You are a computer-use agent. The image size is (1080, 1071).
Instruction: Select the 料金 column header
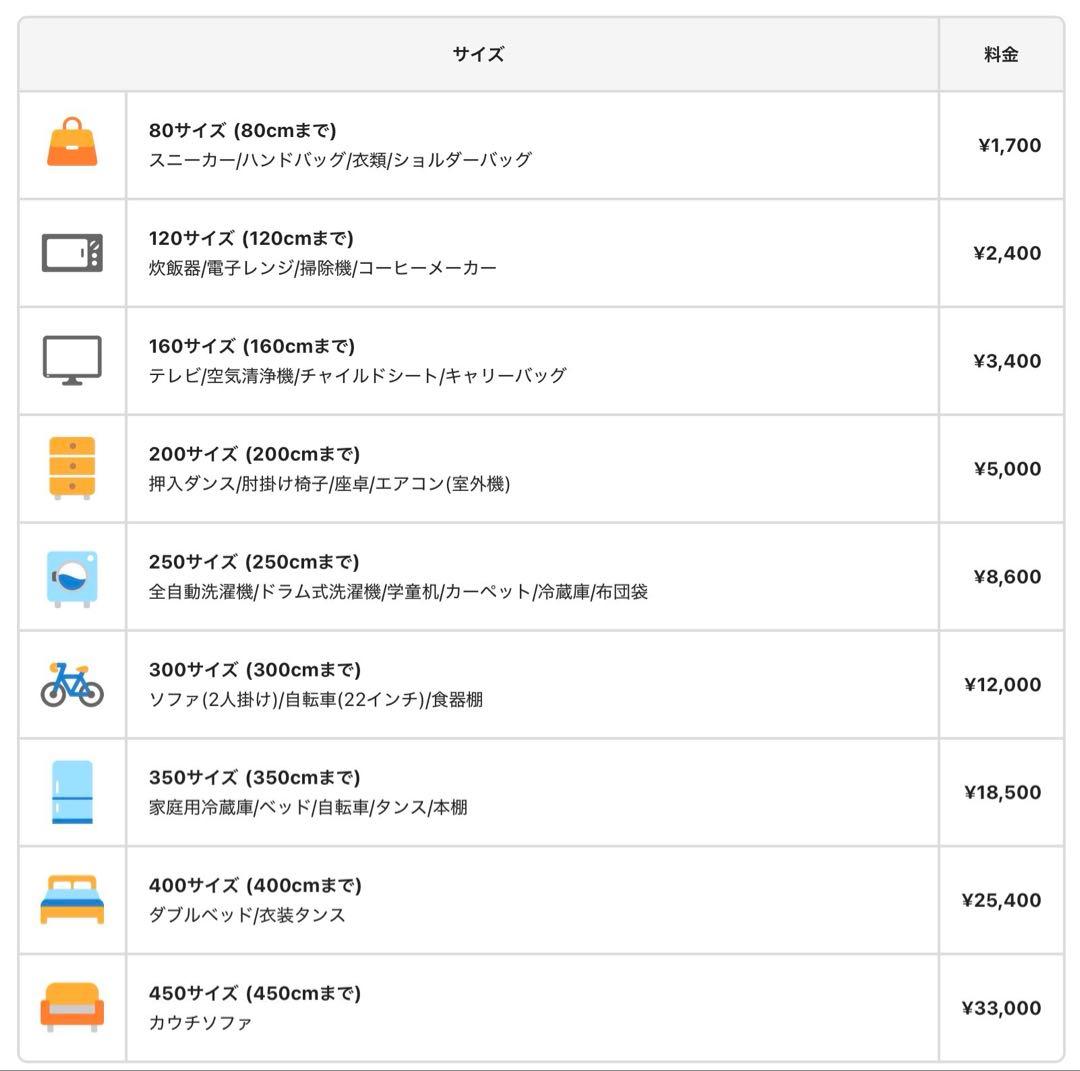pyautogui.click(x=1000, y=54)
